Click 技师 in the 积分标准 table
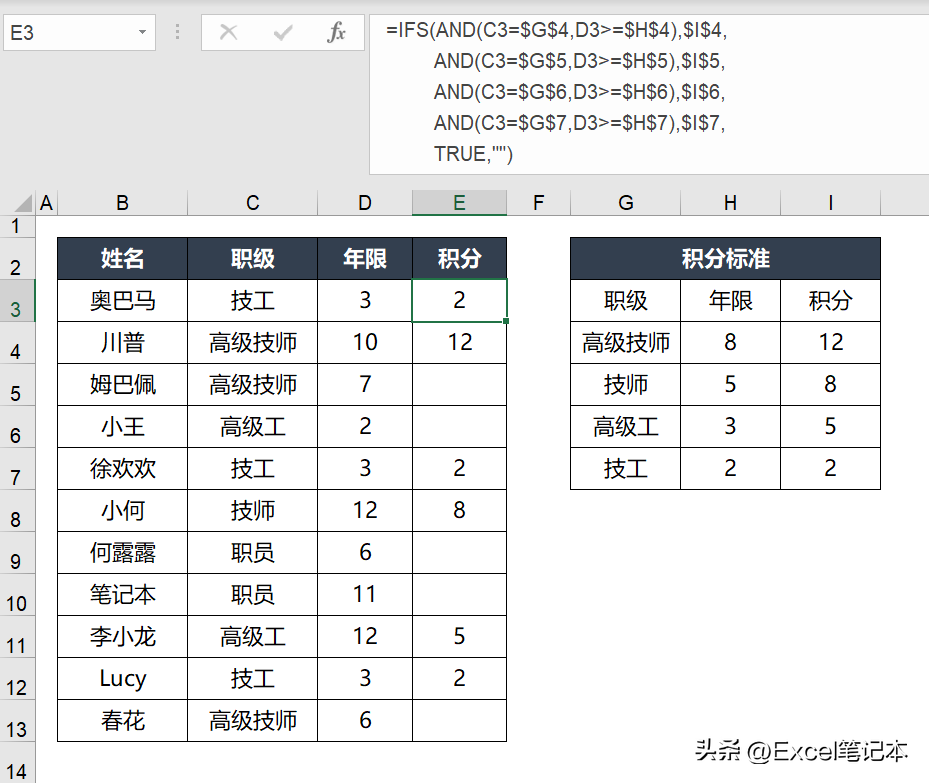929x783 pixels. pos(626,385)
